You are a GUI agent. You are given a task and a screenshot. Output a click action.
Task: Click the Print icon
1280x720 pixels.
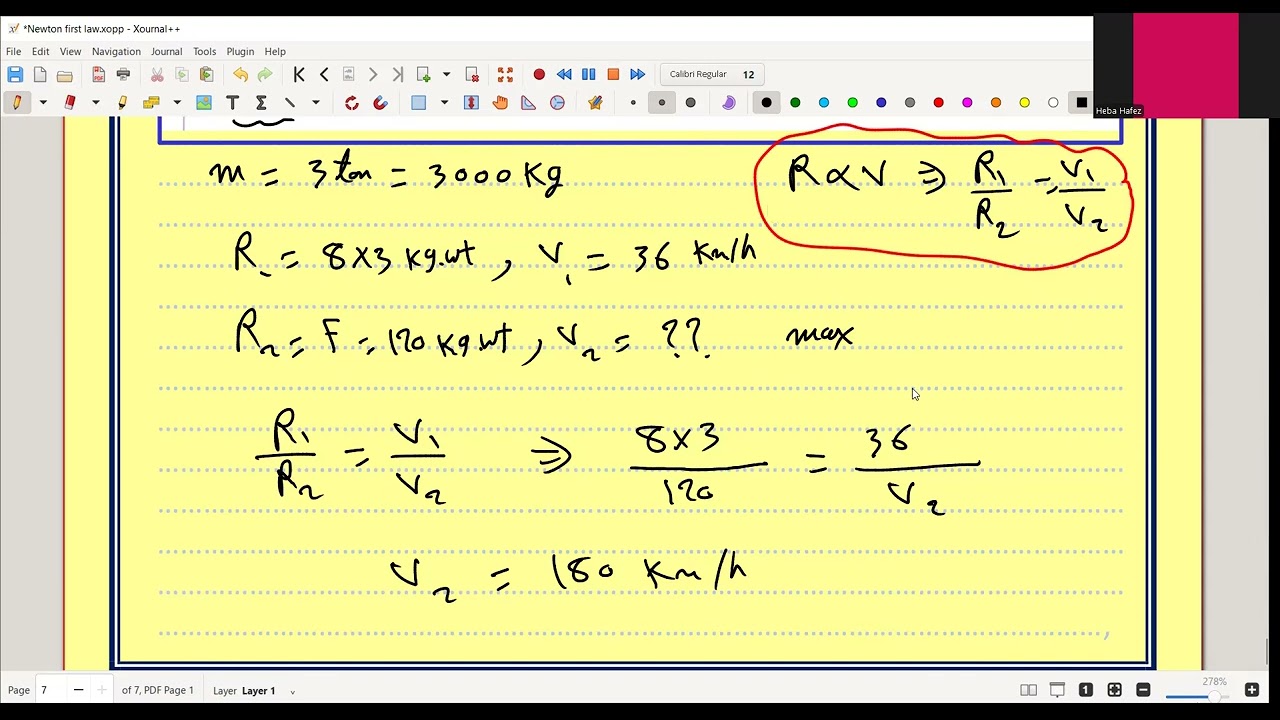(123, 74)
